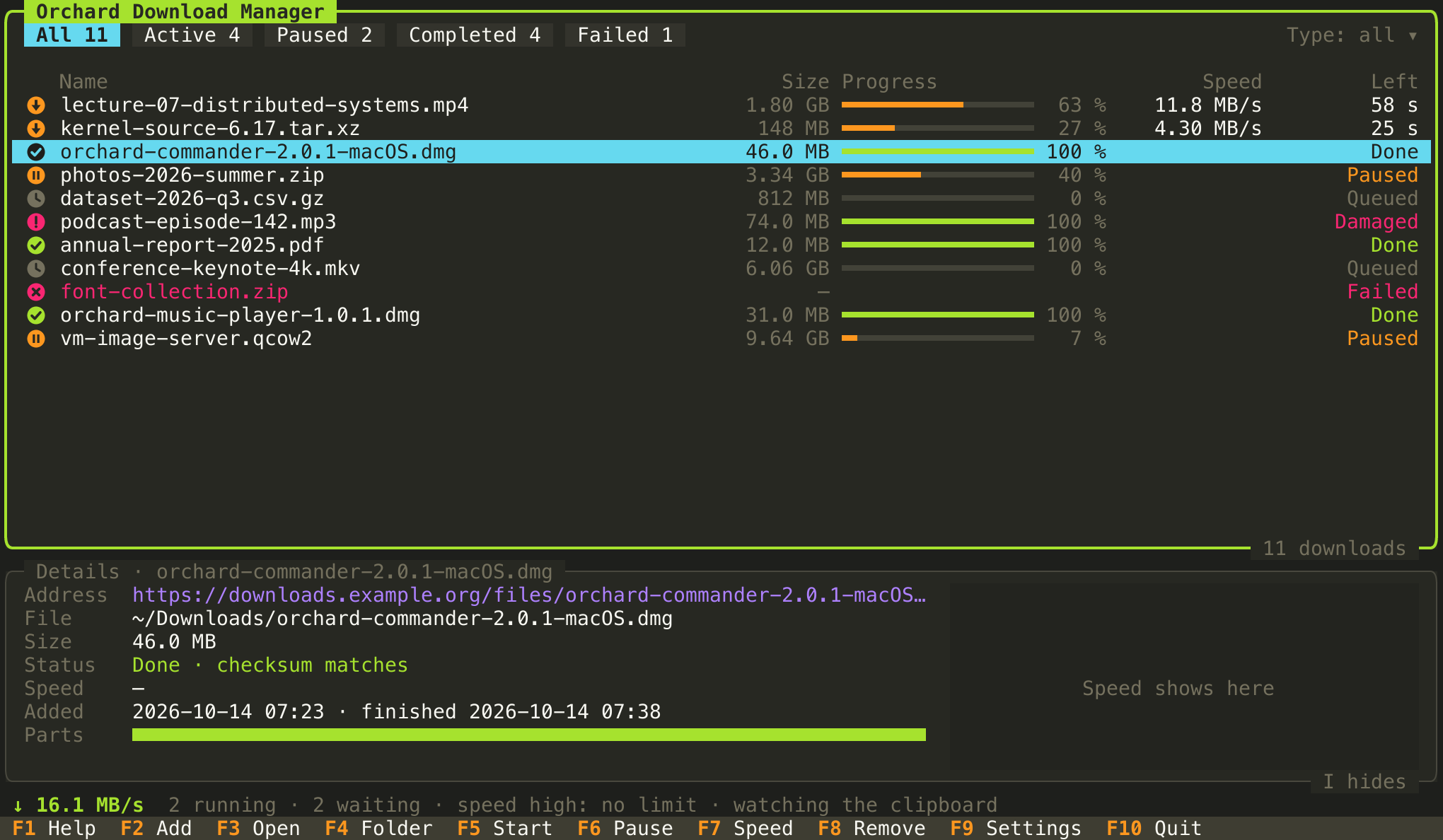Viewport: 1443px width, 840px height.
Task: Click the download arrow icon beside kernel-source-6.17.tar.xz
Action: [x=36, y=129]
